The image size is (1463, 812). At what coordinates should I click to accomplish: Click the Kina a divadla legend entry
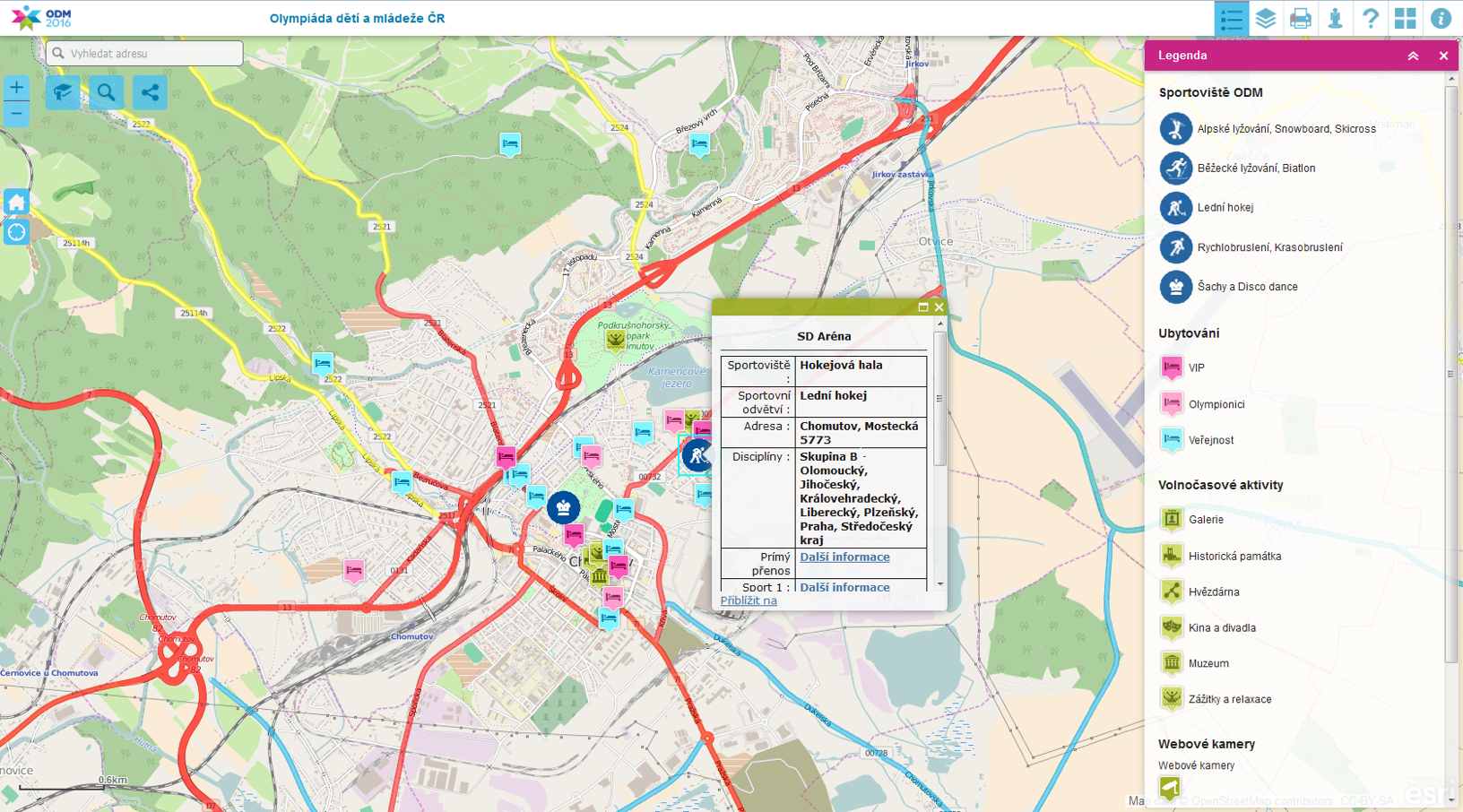(x=1208, y=628)
